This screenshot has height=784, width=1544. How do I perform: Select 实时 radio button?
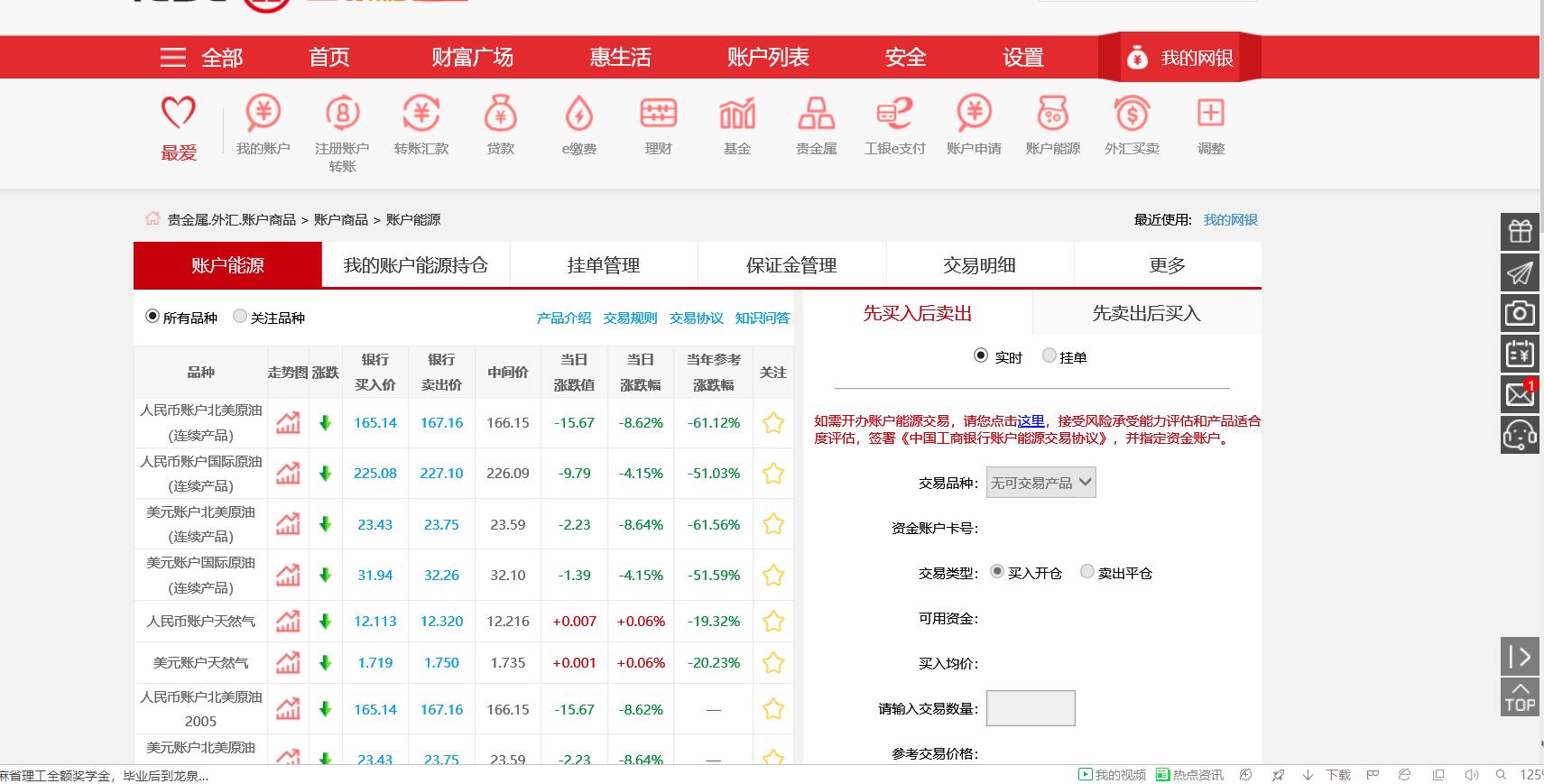(x=981, y=355)
